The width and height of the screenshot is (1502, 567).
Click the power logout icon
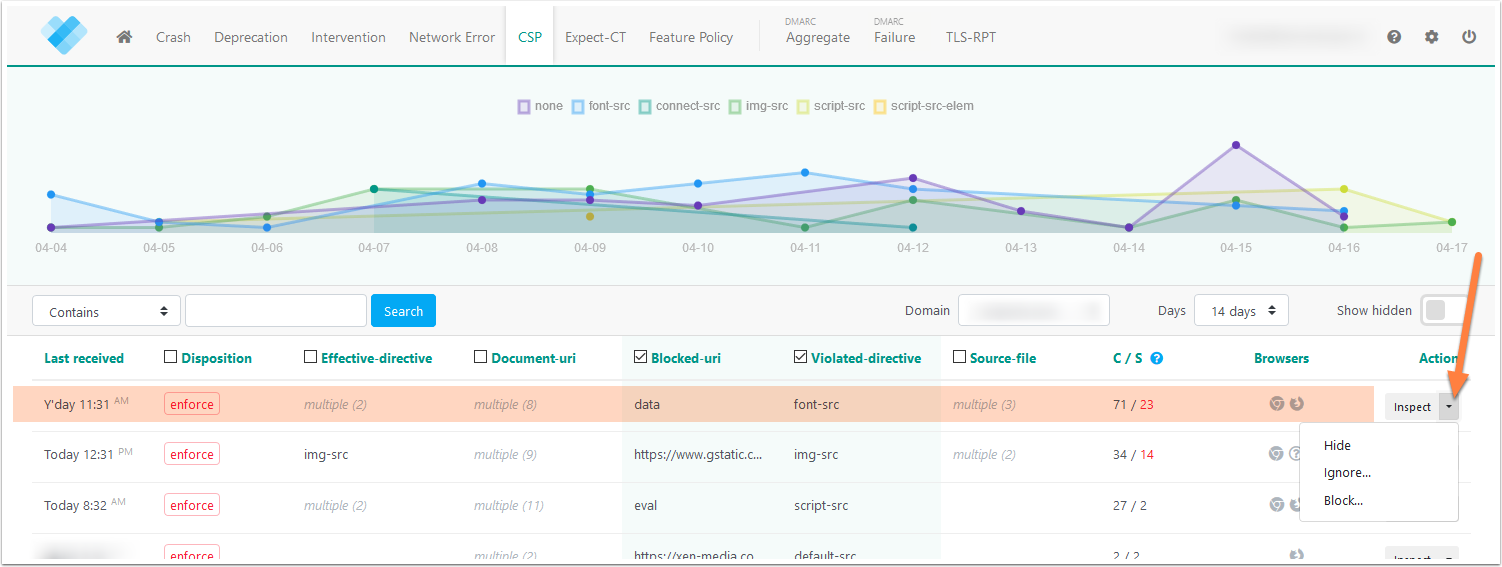[1469, 37]
